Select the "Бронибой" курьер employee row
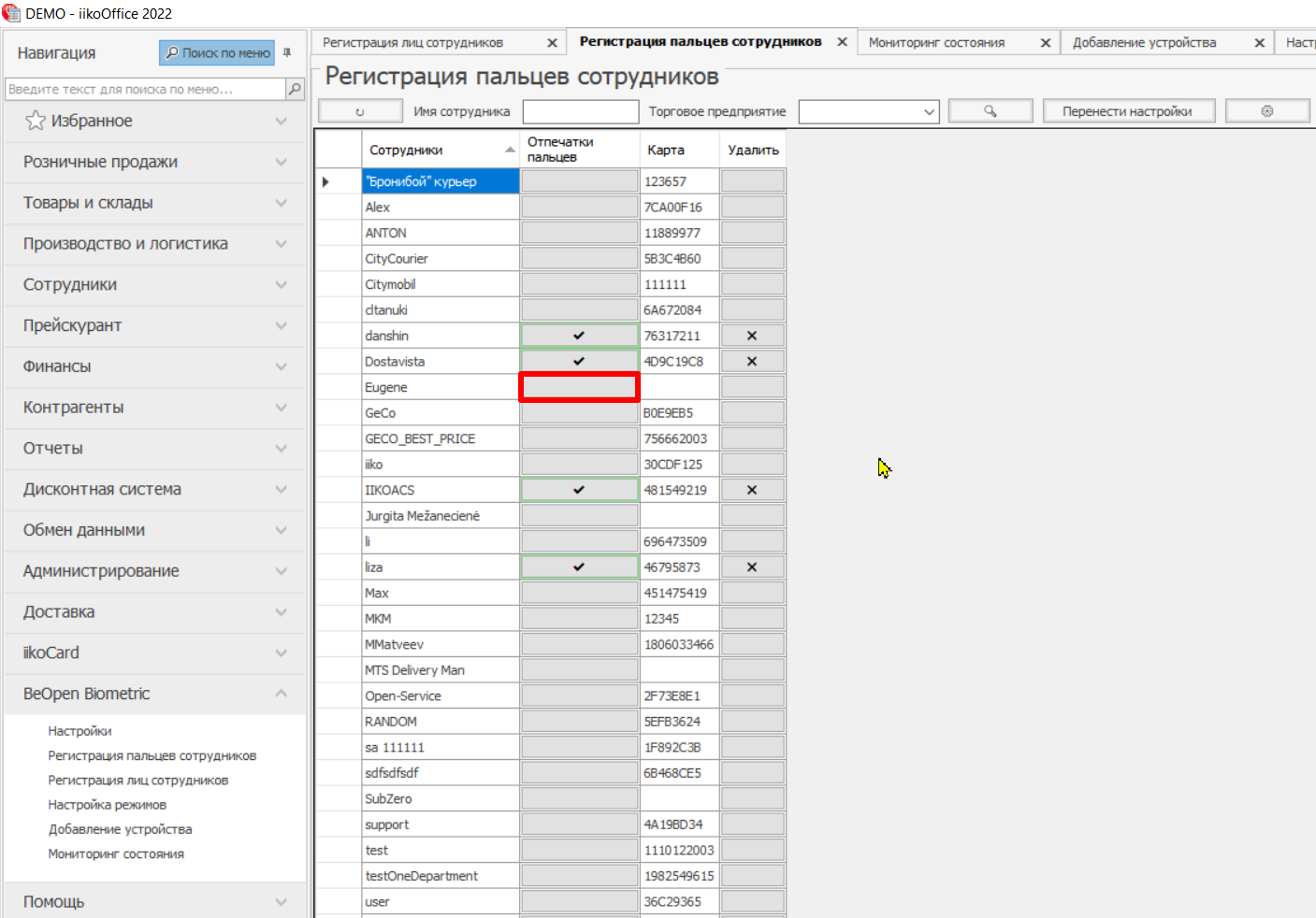The height and width of the screenshot is (918, 1316). click(x=441, y=181)
